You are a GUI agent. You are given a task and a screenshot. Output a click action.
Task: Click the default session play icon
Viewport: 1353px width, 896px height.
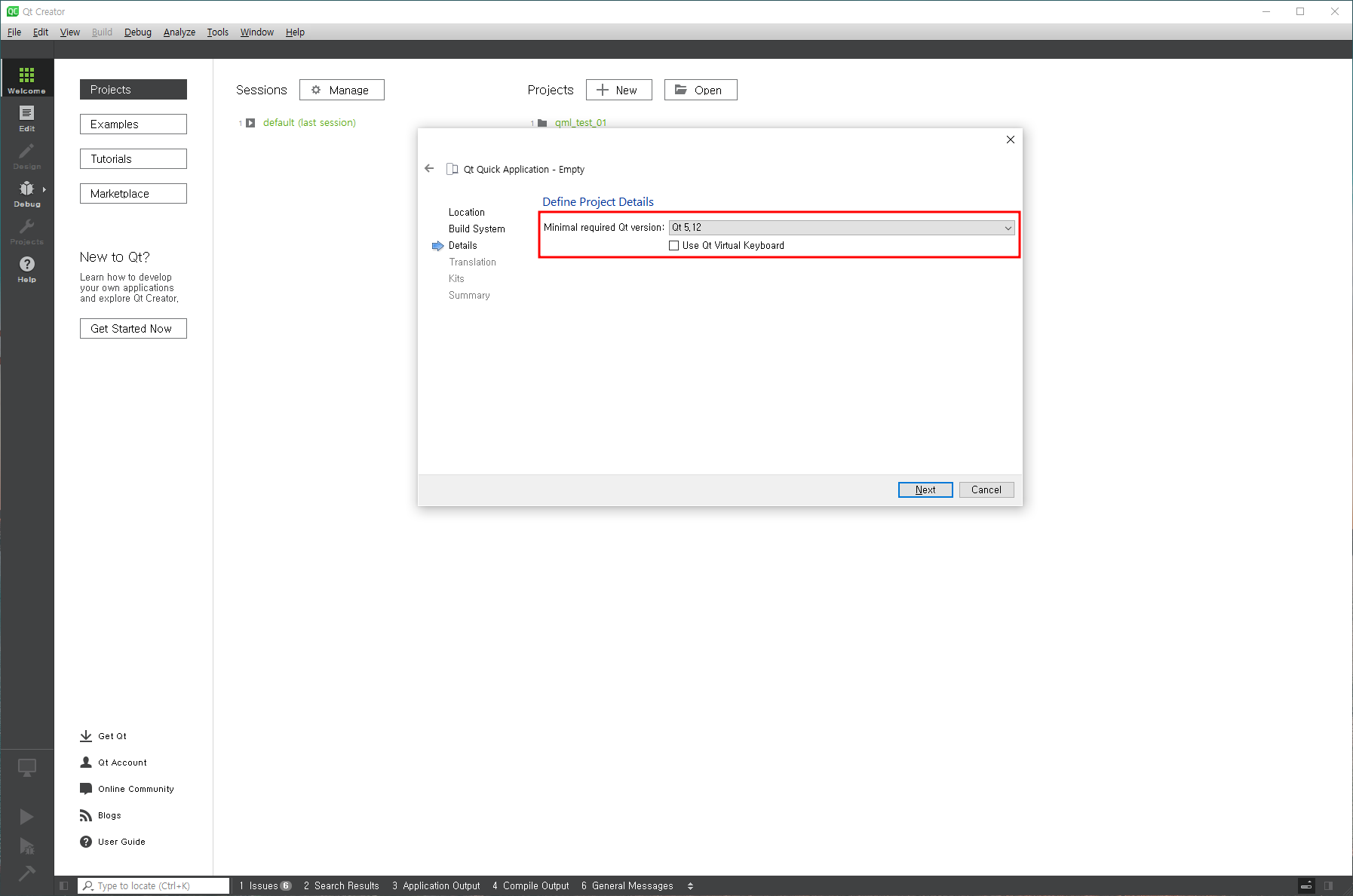[x=250, y=123]
